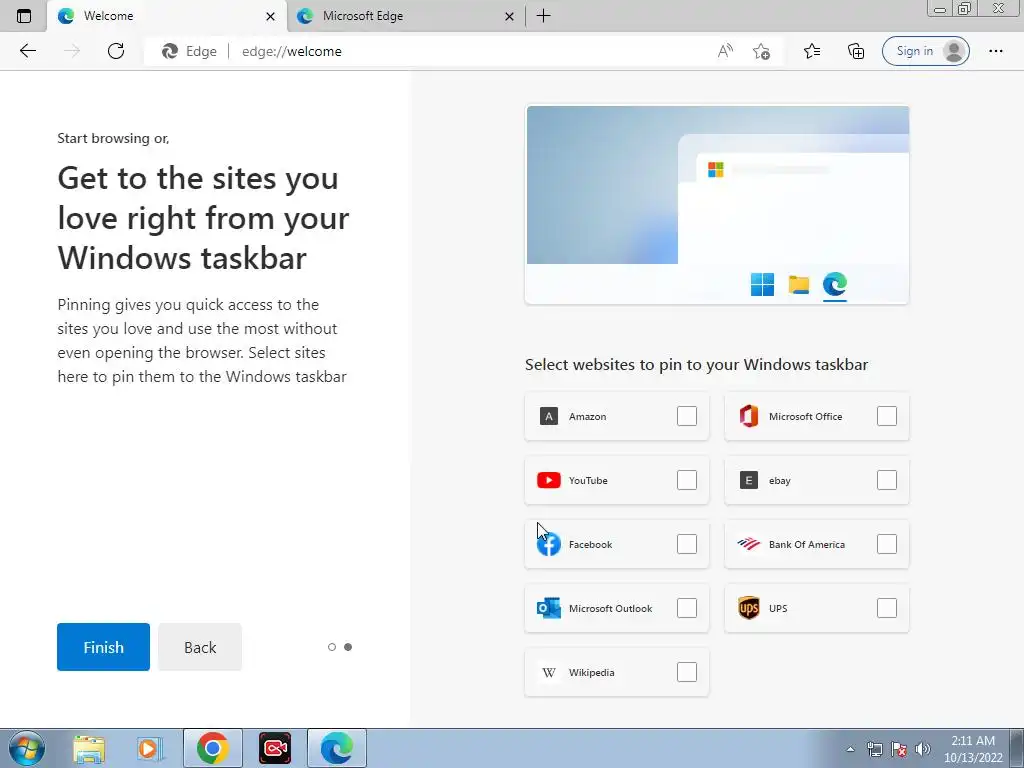
Task: Click the taskbar preview illustration
Action: coord(717,204)
